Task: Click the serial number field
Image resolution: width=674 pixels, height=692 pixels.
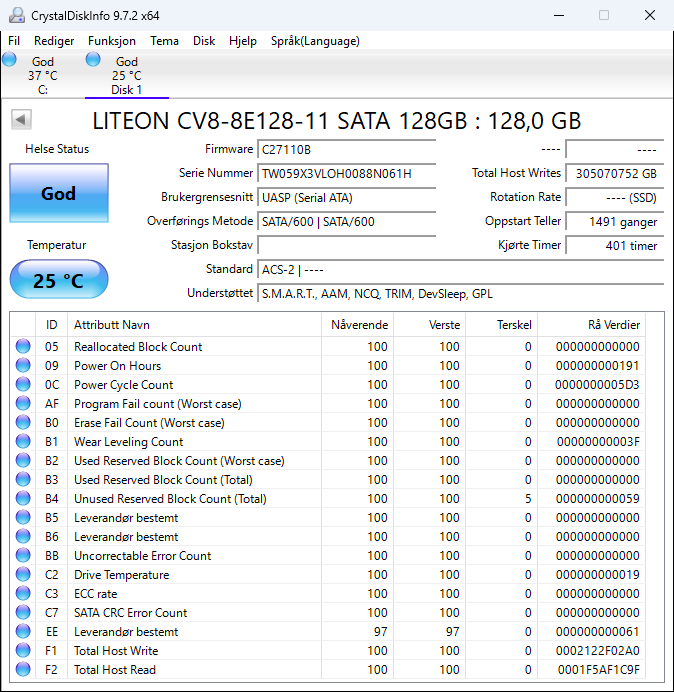Action: click(x=346, y=173)
